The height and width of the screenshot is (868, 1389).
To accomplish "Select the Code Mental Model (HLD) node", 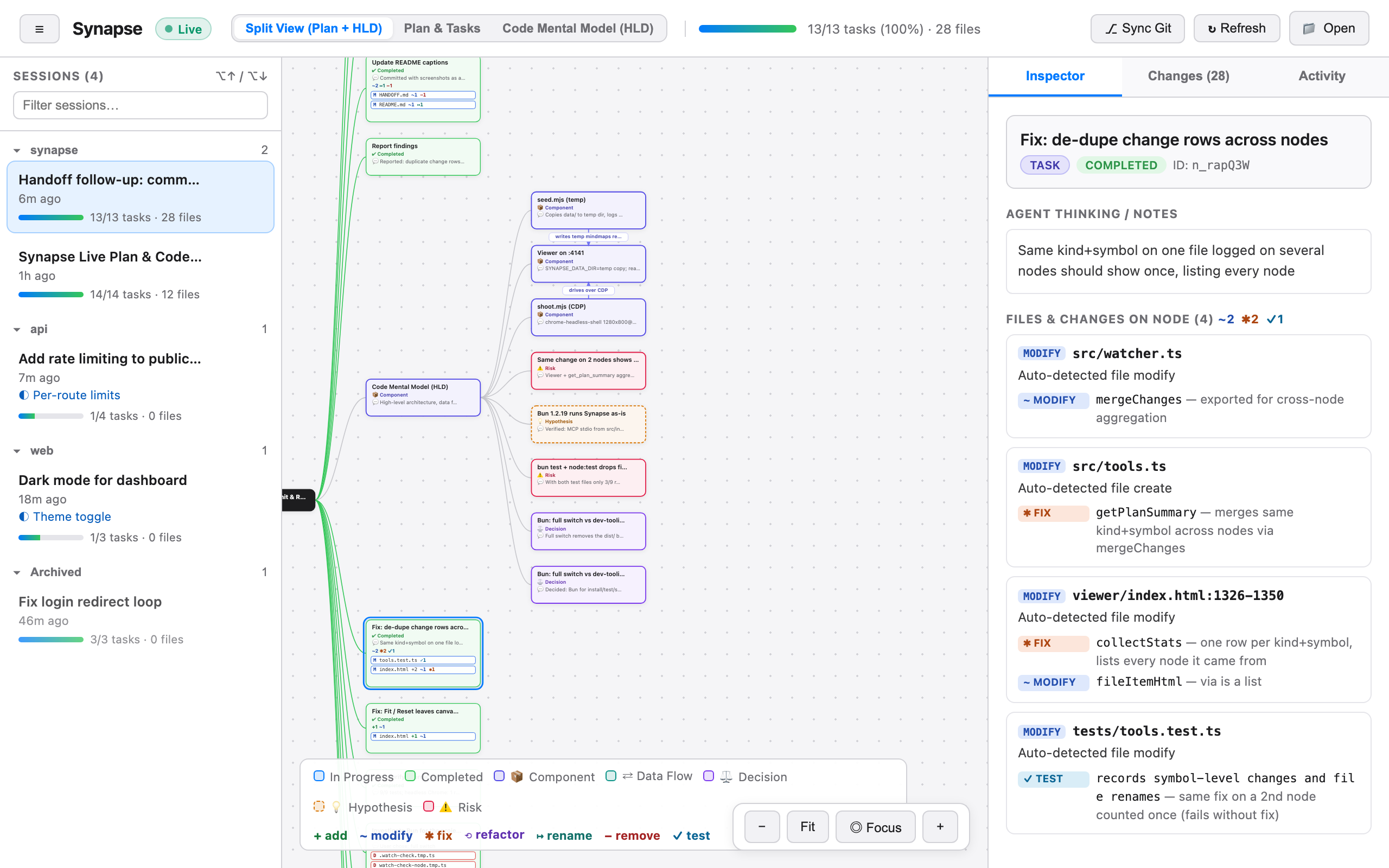I will (423, 397).
